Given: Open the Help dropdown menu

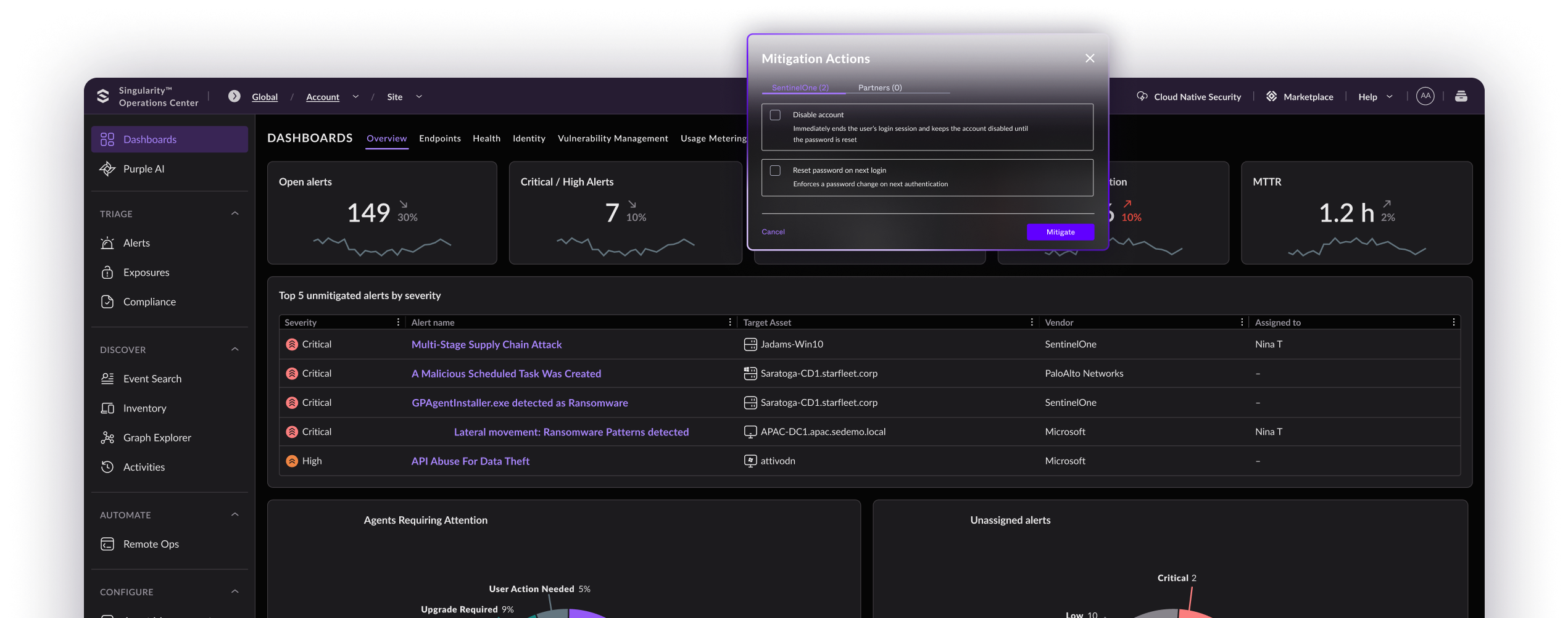Looking at the screenshot, I should click(x=1375, y=97).
